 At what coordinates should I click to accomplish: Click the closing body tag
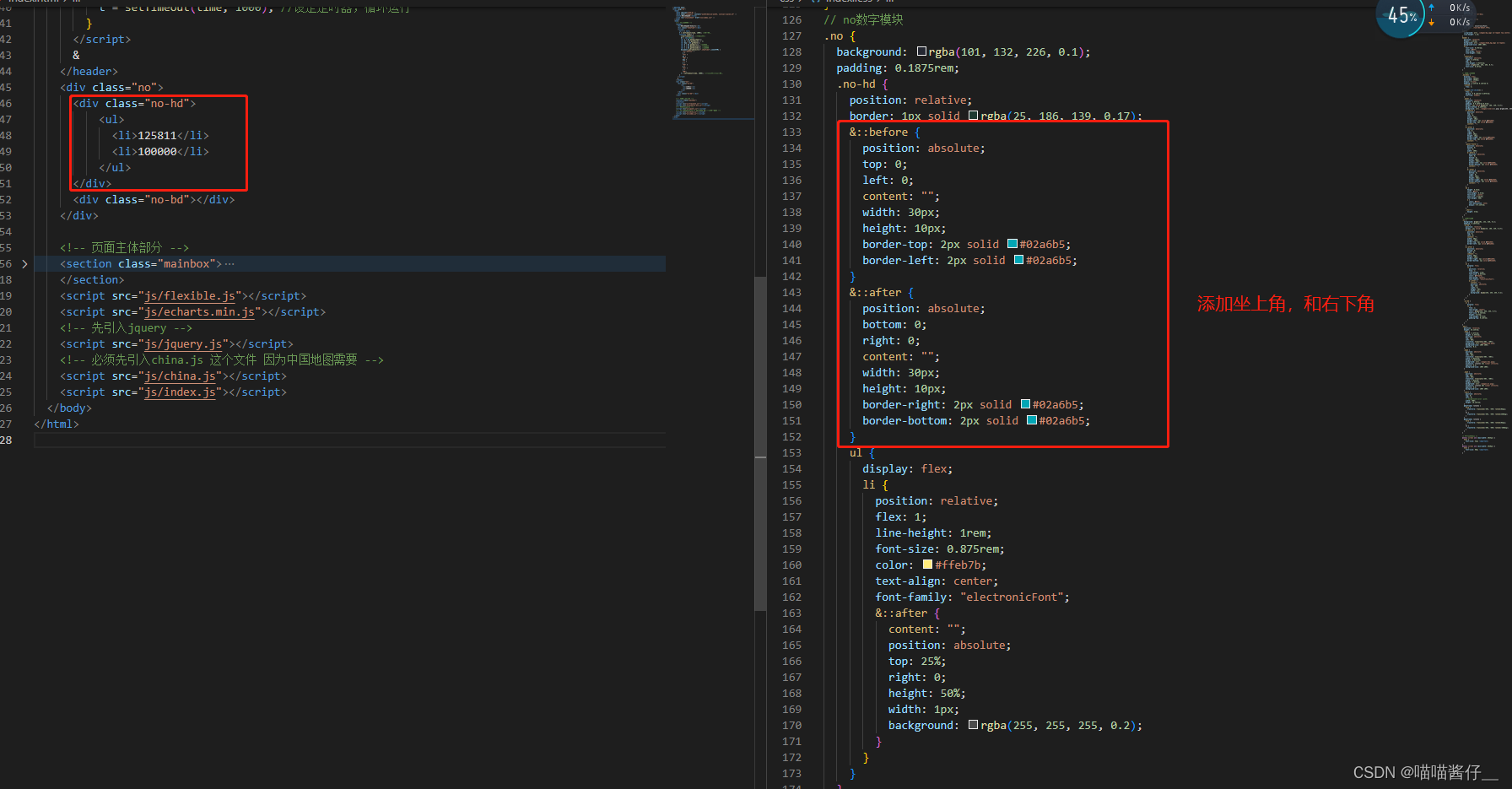click(69, 408)
